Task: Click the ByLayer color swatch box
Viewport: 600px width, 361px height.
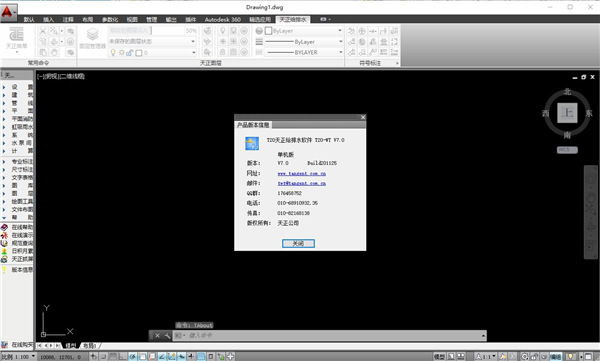Action: [x=269, y=31]
